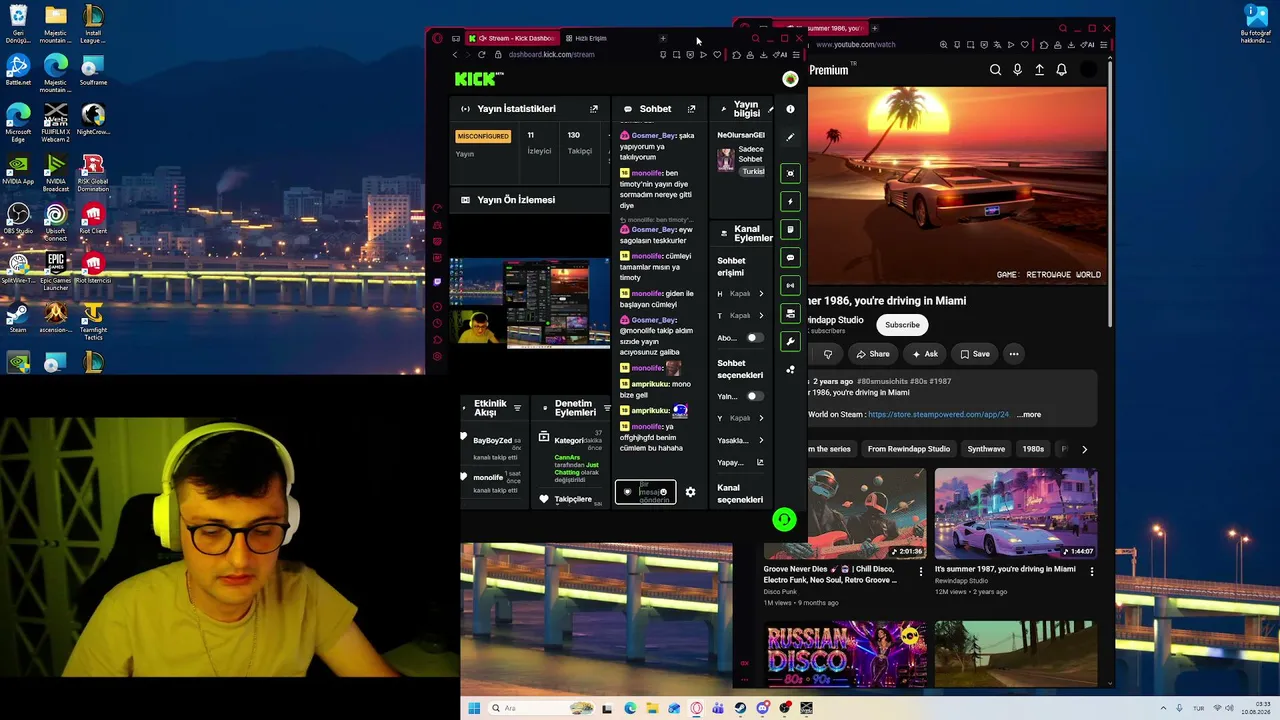This screenshot has width=1280, height=720.
Task: Expand the T Kapalı chat access row
Action: coord(740,316)
